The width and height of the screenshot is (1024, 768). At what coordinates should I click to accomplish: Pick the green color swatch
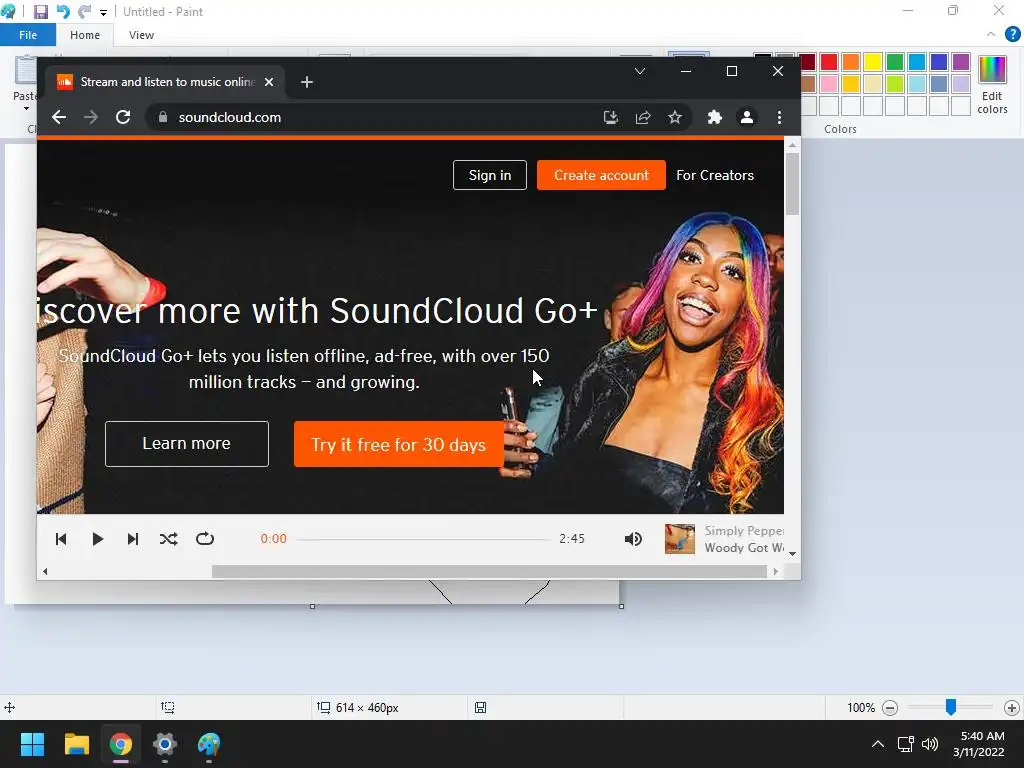click(x=895, y=61)
